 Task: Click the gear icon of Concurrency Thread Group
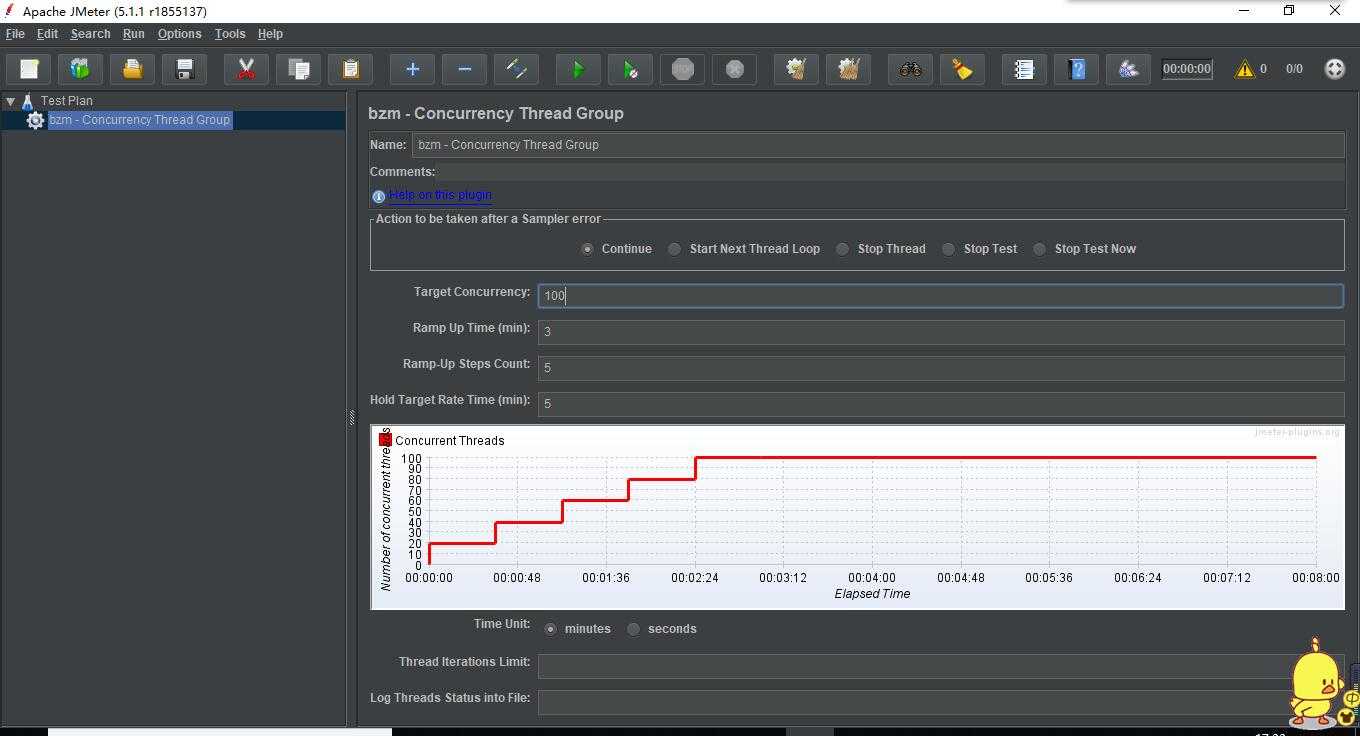(35, 120)
